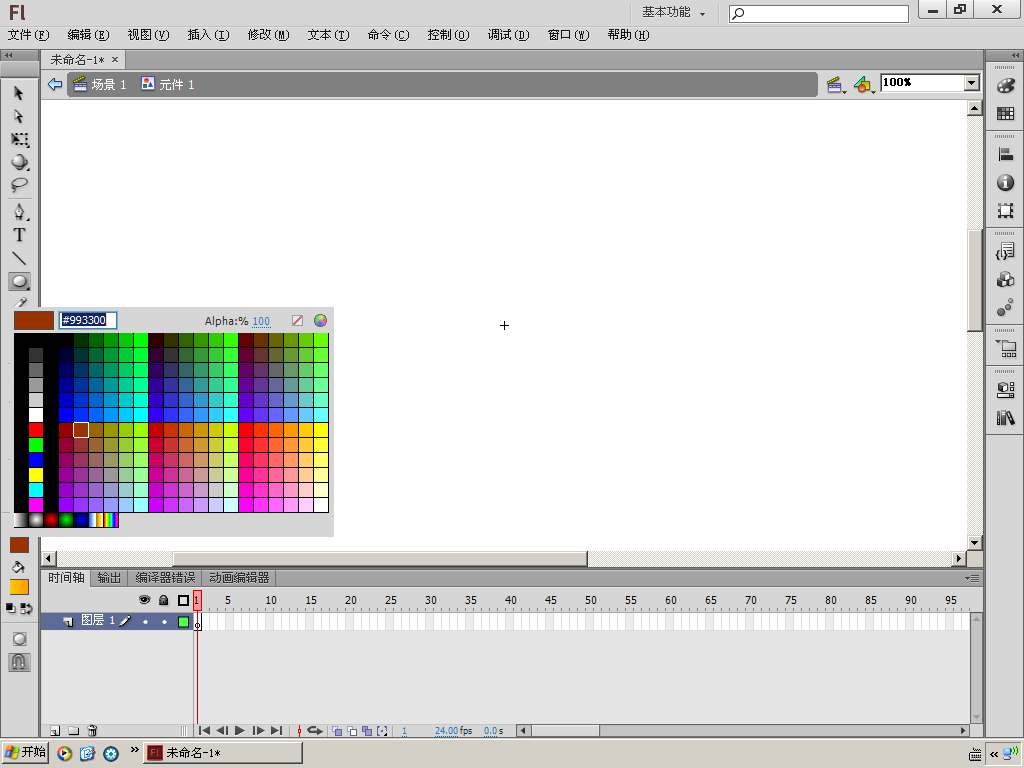Toggle Object Drawing mode button
The image size is (1024, 768).
pos(19,639)
